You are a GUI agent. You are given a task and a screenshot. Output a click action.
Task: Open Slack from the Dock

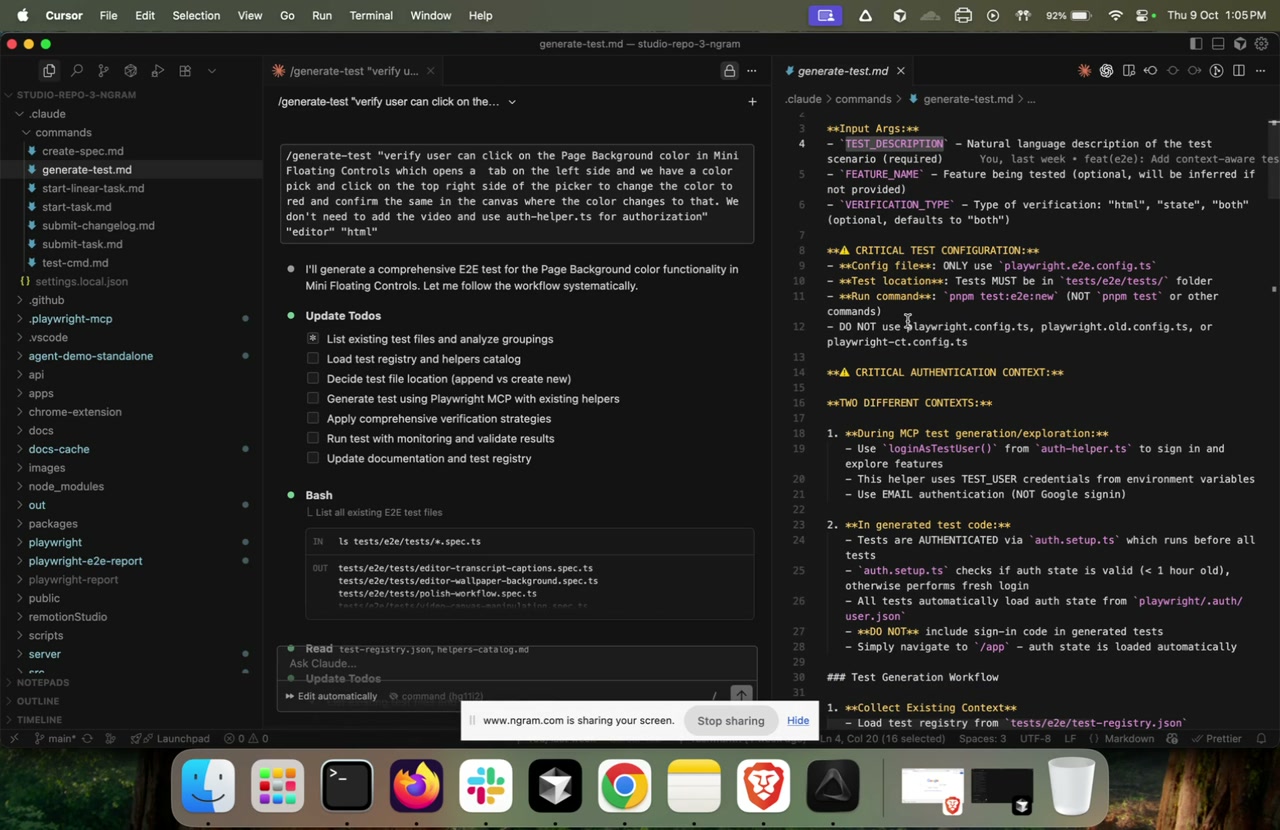[x=485, y=785]
